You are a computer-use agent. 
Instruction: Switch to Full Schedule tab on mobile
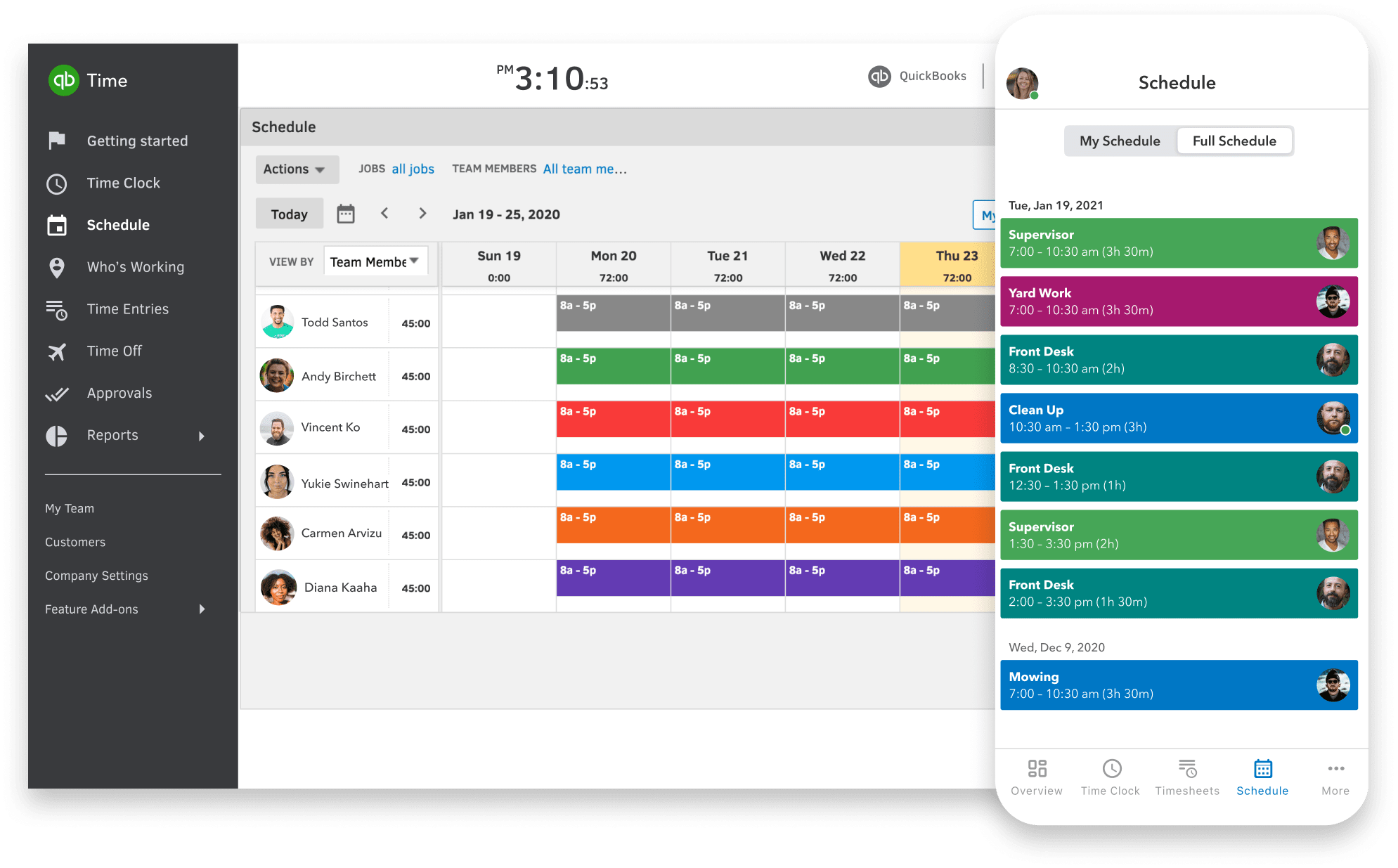pos(1232,140)
